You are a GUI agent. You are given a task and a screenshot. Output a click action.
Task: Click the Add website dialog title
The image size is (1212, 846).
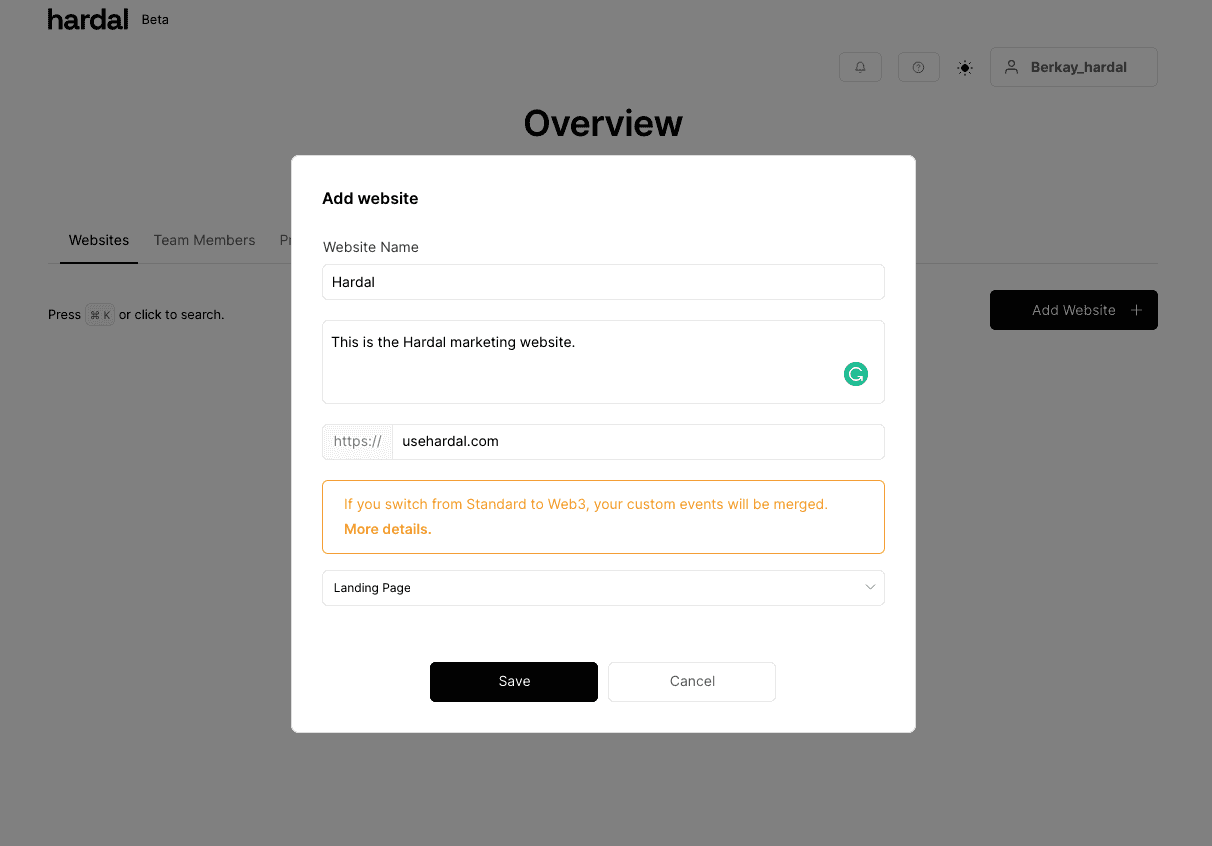click(x=370, y=198)
